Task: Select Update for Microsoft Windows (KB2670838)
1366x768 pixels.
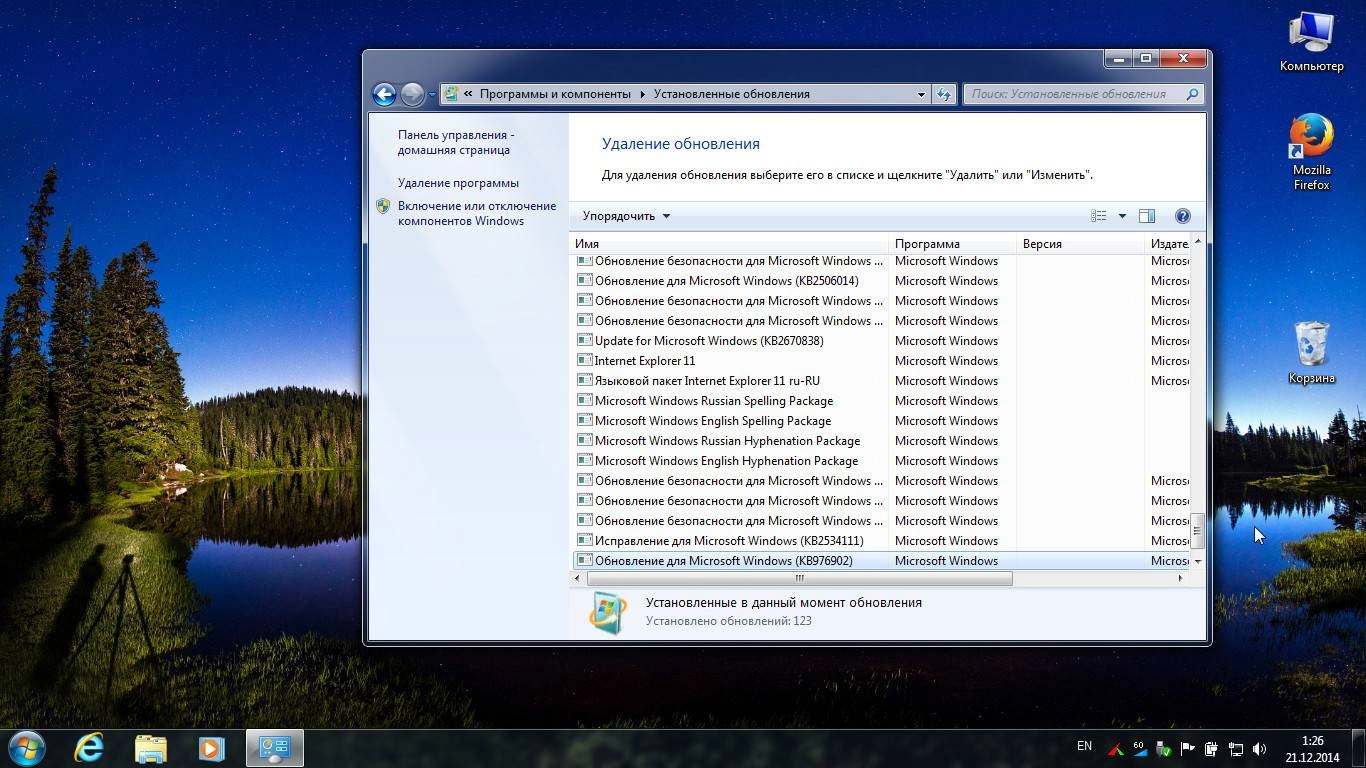Action: pyautogui.click(x=709, y=341)
